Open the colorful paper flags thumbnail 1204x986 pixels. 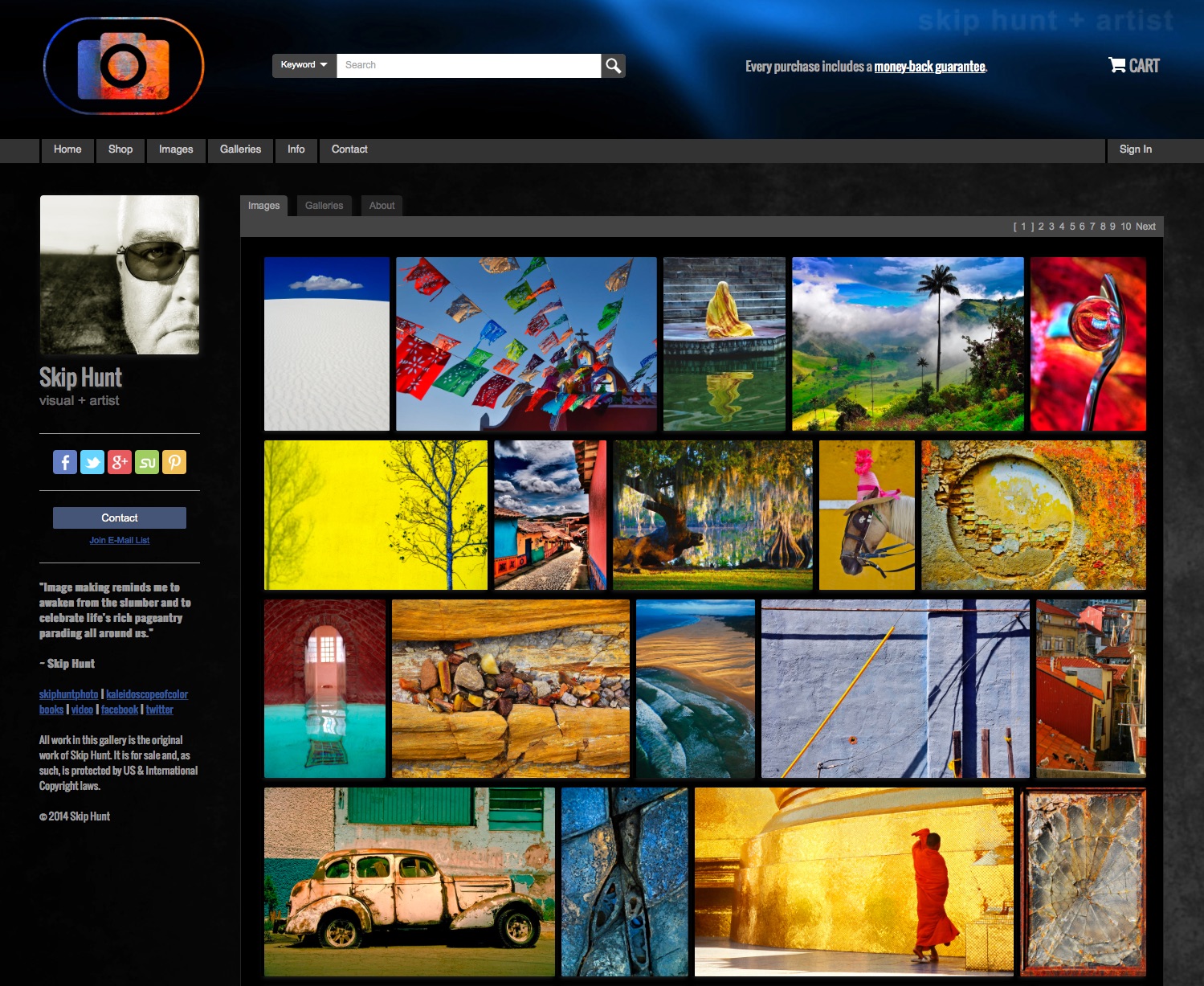(x=526, y=344)
